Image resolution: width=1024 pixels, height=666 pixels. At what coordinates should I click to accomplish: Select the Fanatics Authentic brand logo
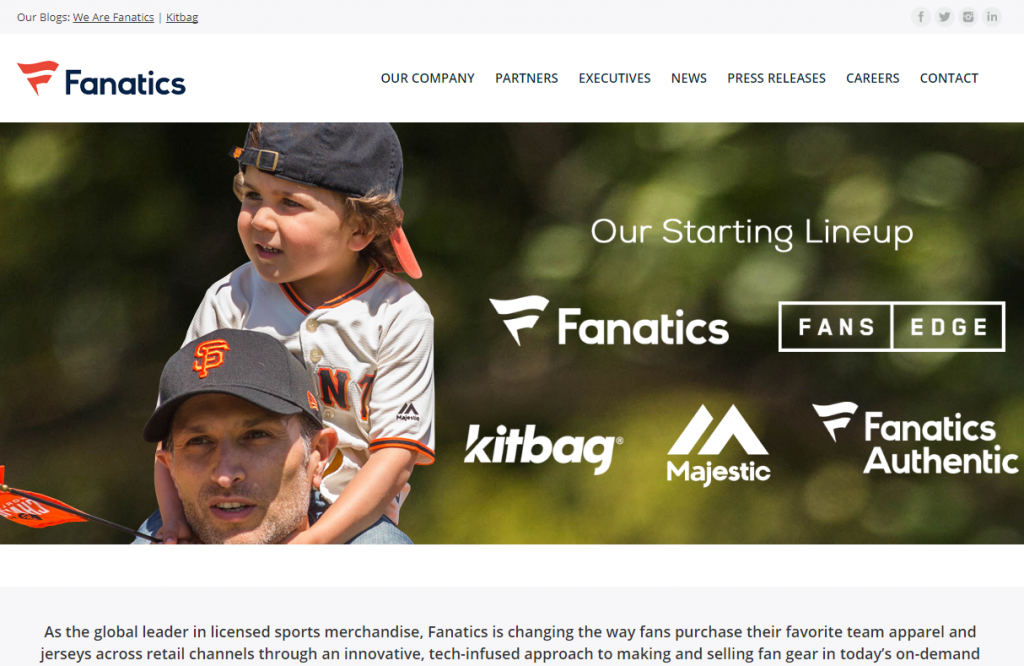[x=914, y=438]
